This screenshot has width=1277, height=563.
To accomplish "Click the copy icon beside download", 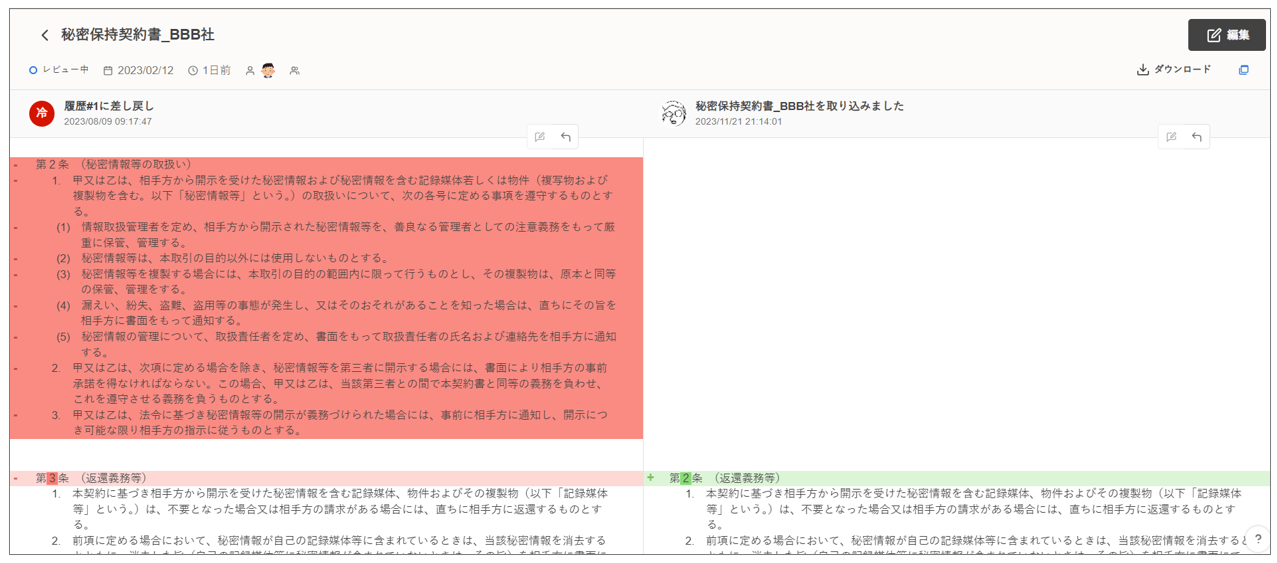I will coord(1243,70).
